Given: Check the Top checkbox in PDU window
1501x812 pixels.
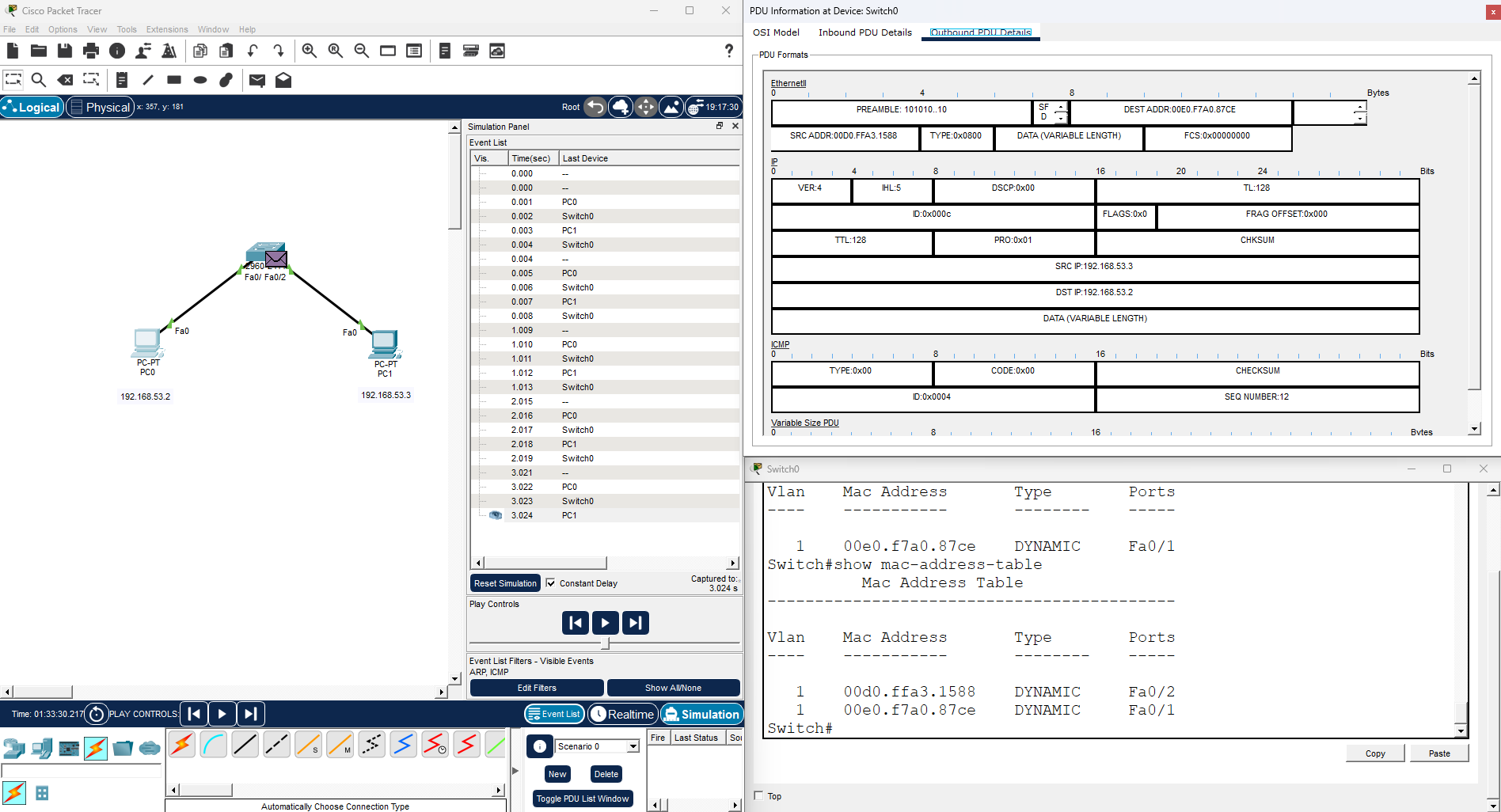Looking at the screenshot, I should pyautogui.click(x=758, y=795).
